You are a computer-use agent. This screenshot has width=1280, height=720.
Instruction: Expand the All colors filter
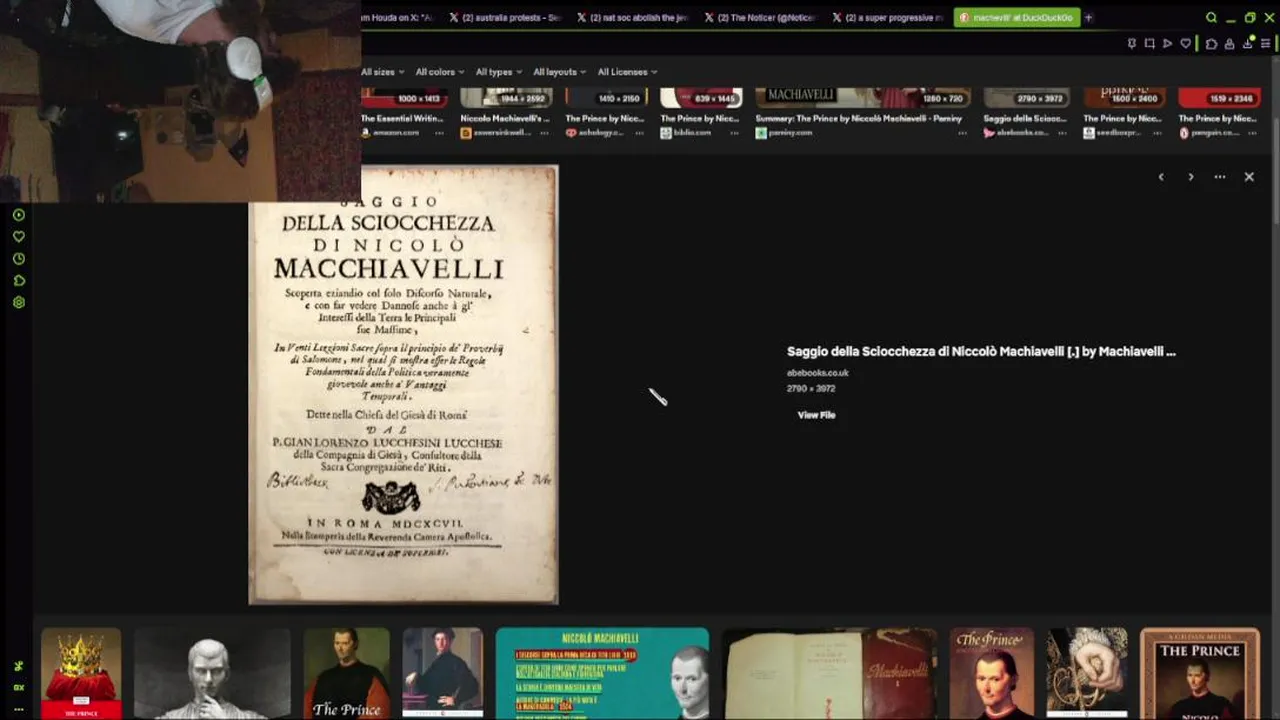[439, 72]
